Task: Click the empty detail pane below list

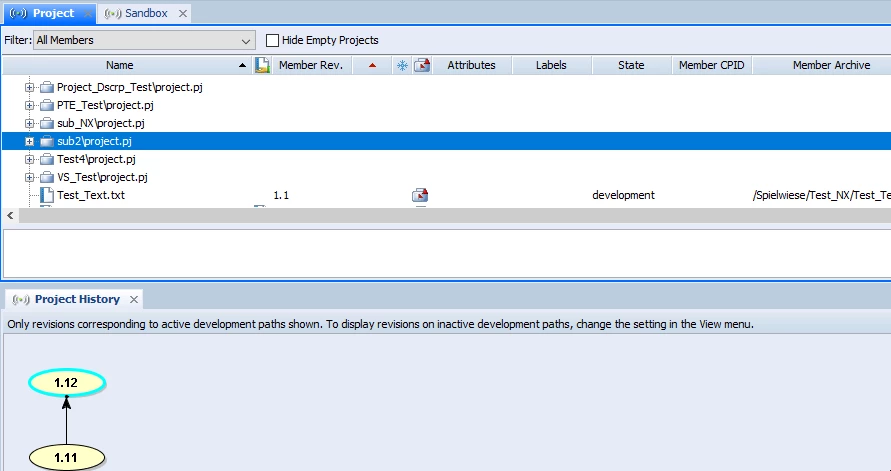Action: click(x=447, y=253)
